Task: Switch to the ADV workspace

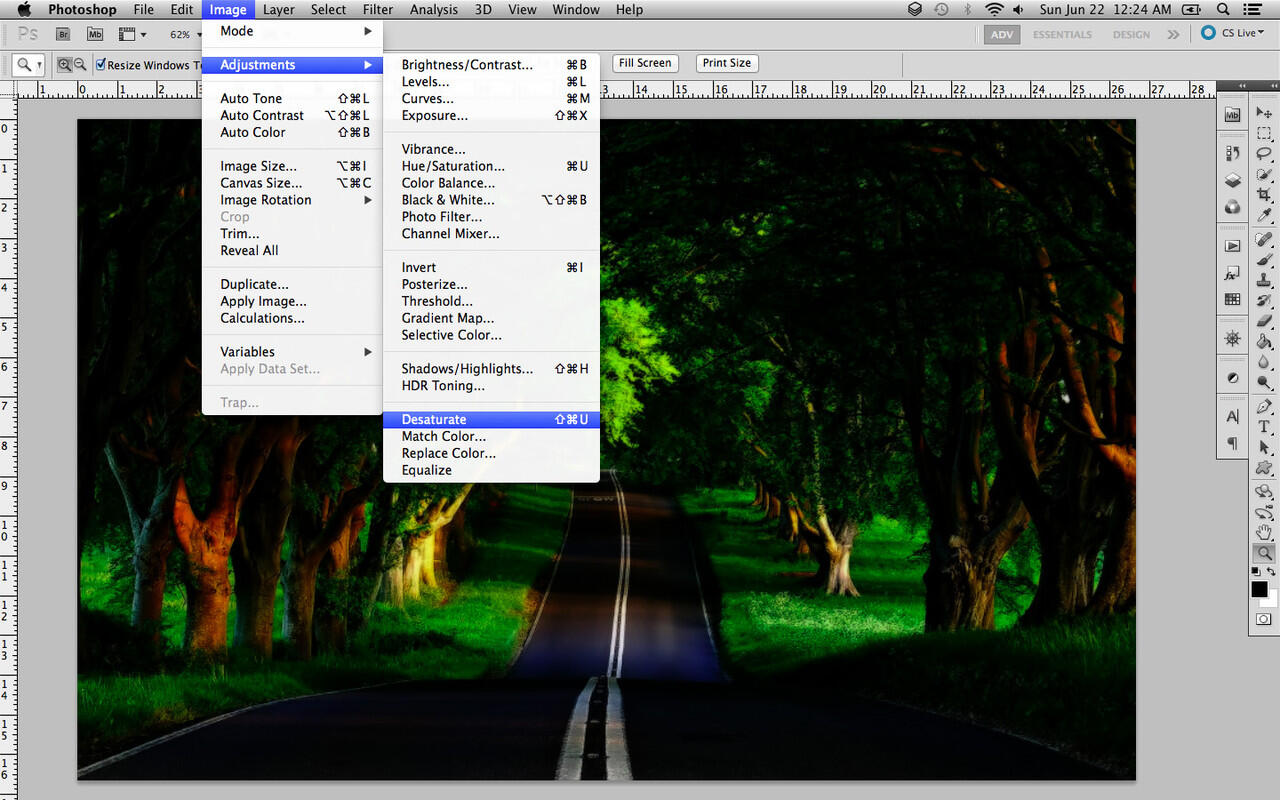Action: 1000,34
